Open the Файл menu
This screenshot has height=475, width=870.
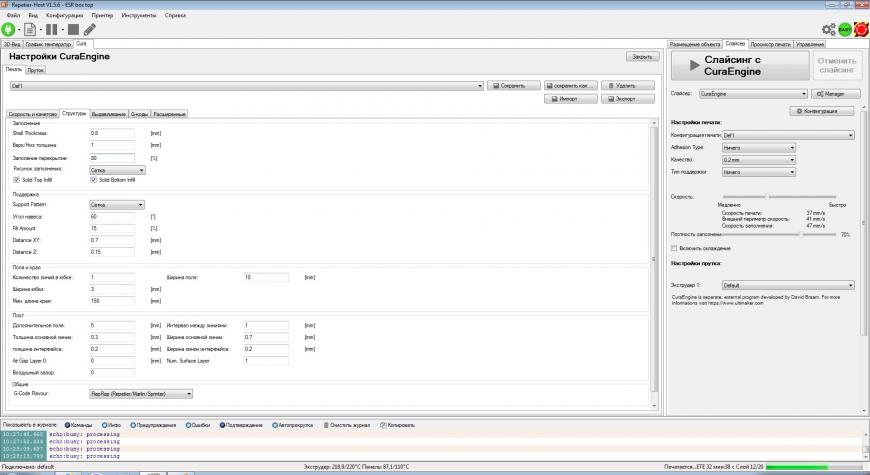[13, 16]
